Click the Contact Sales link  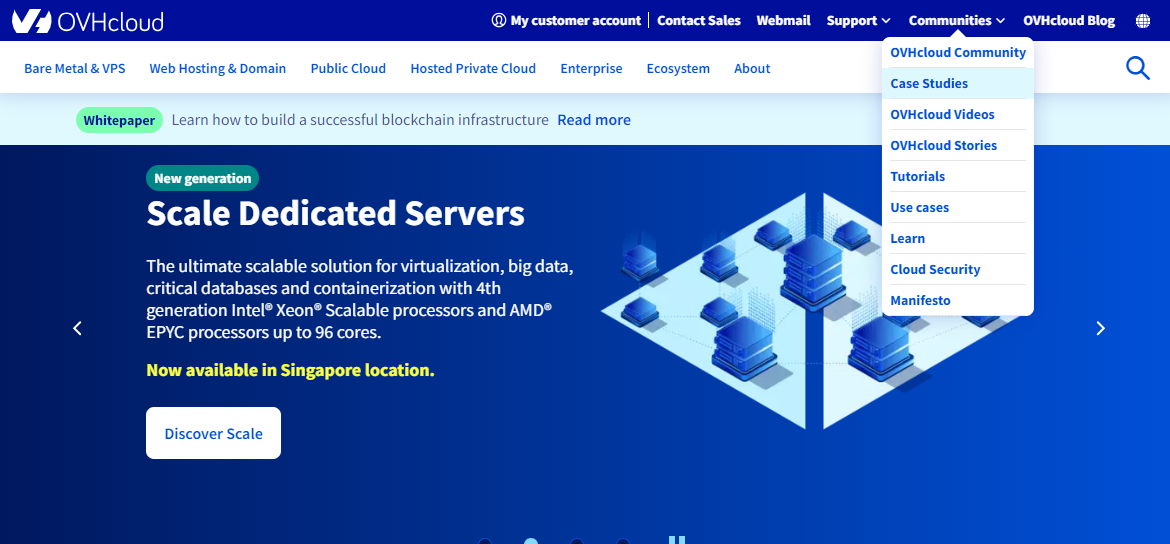click(x=698, y=21)
